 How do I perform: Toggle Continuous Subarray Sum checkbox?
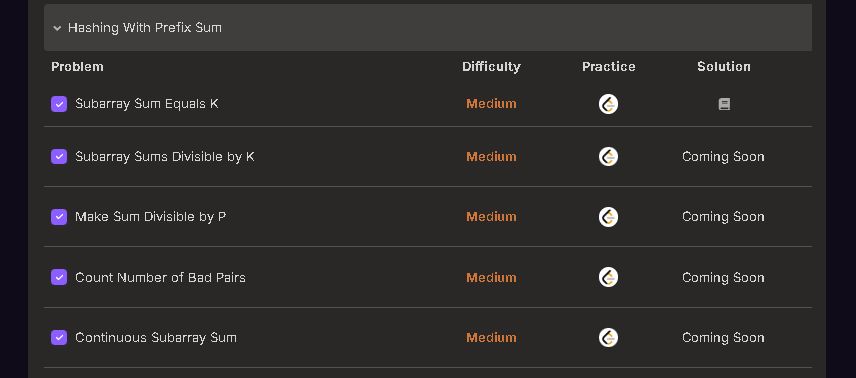coord(59,338)
